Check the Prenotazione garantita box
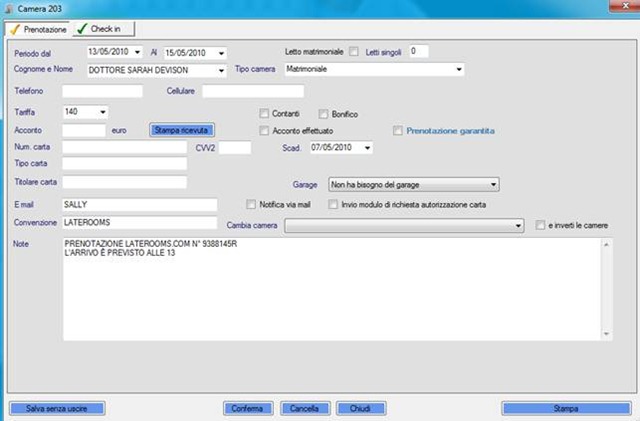This screenshot has height=421, width=640. [x=398, y=131]
